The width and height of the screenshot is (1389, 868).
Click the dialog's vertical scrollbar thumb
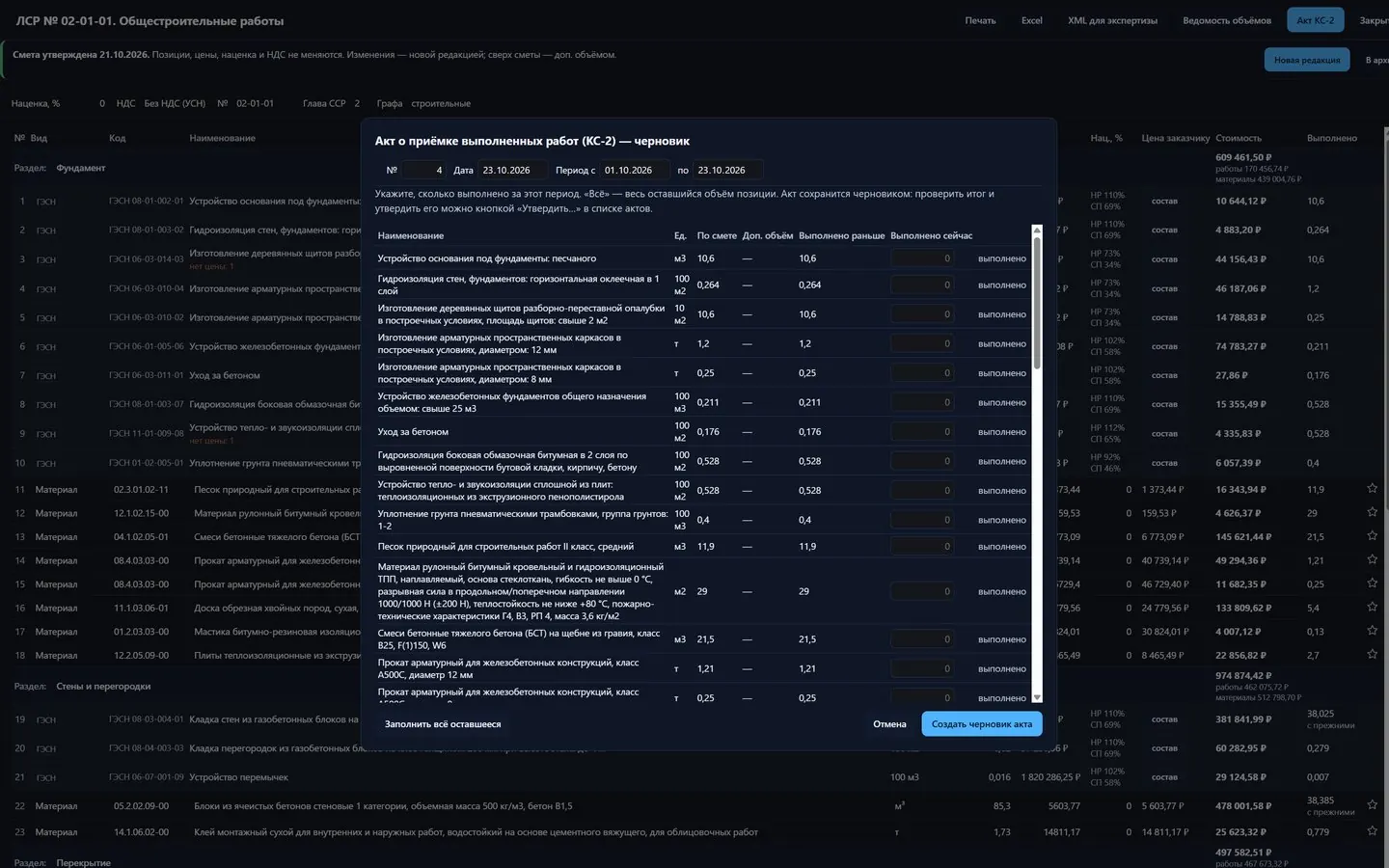click(x=1037, y=304)
